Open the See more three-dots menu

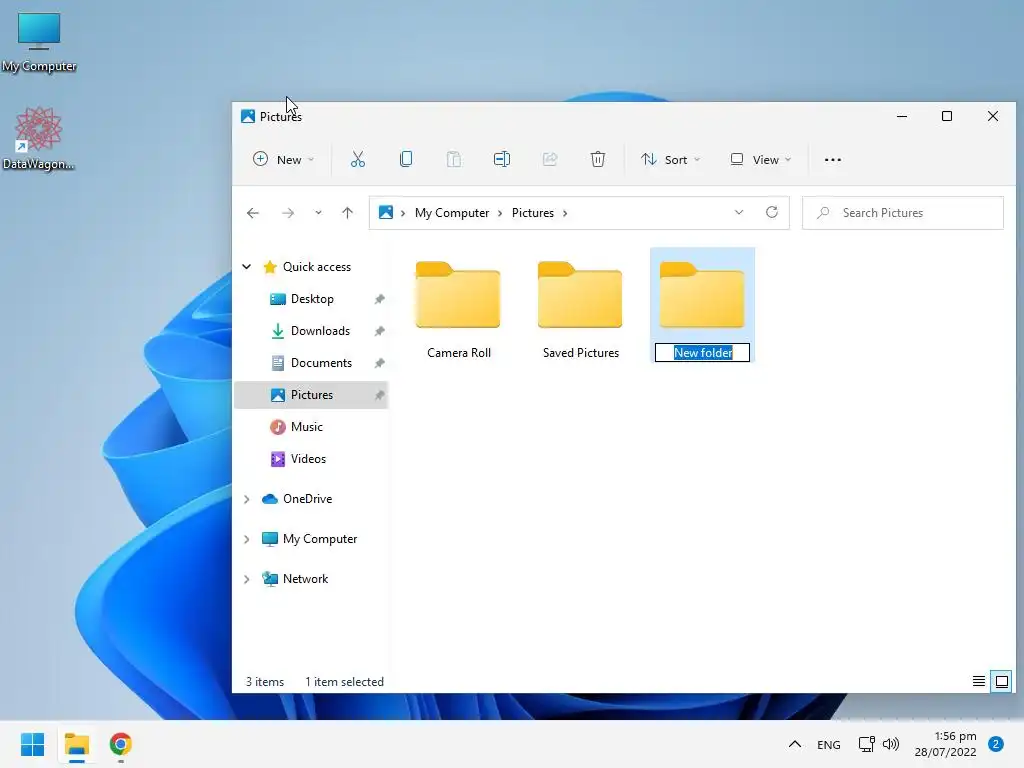tap(833, 159)
